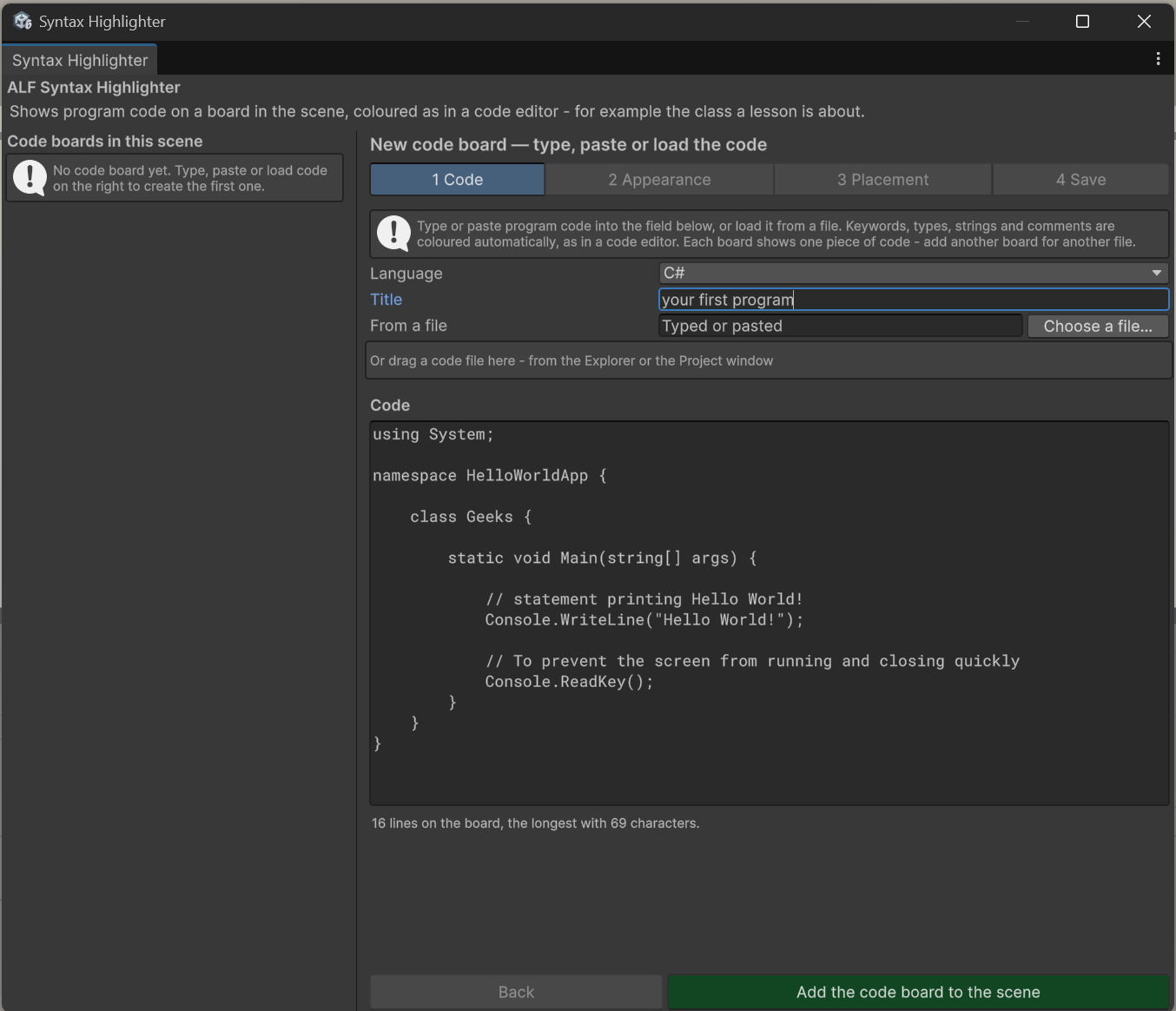
Task: Click the "// To prevent the screen" comment line
Action: coord(752,661)
